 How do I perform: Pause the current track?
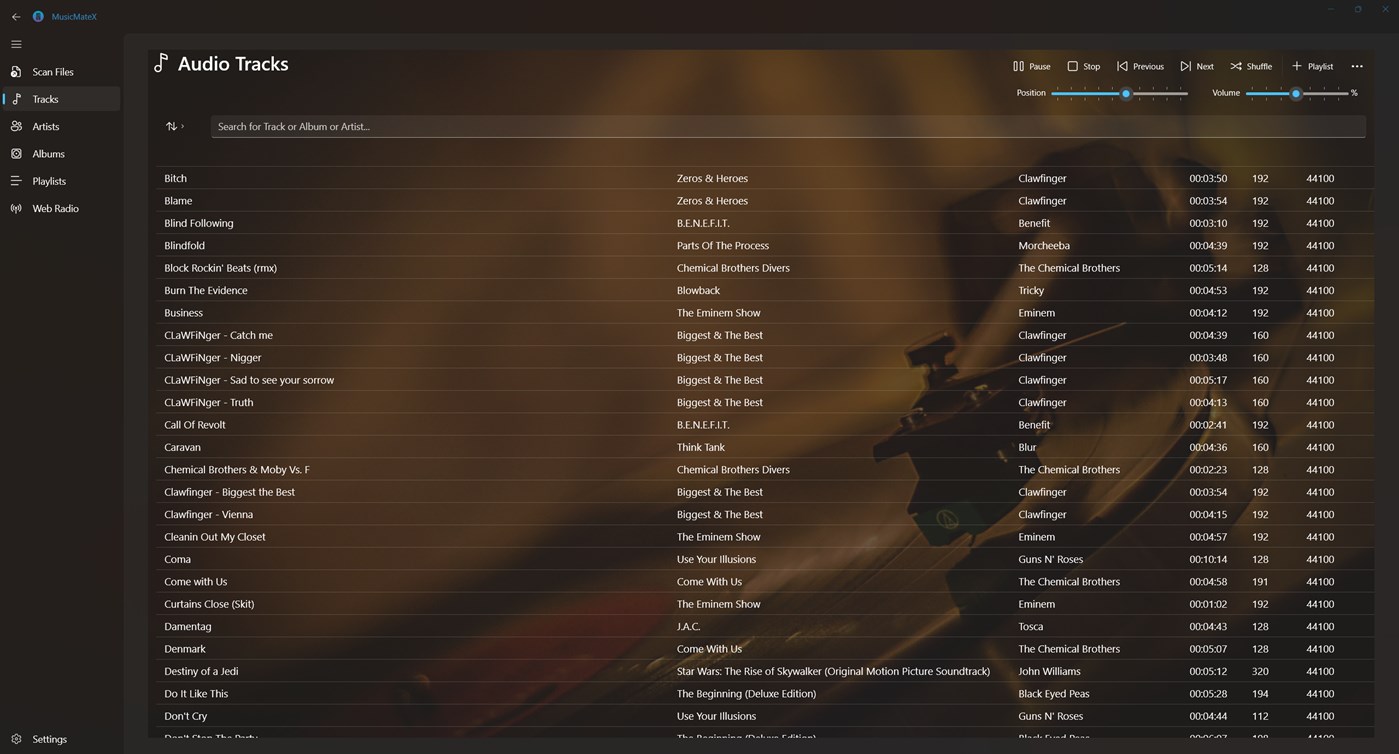[x=1031, y=66]
